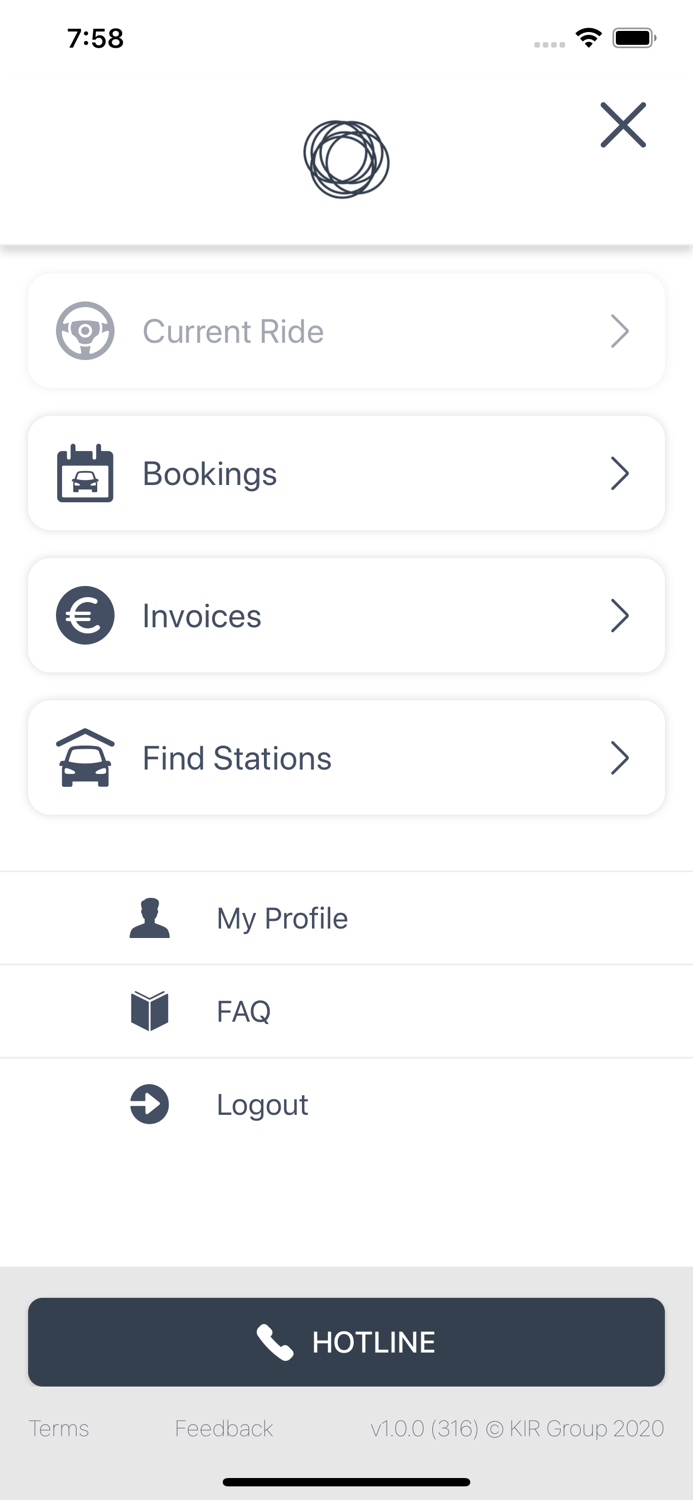Open Find Stations using its chevron

620,758
